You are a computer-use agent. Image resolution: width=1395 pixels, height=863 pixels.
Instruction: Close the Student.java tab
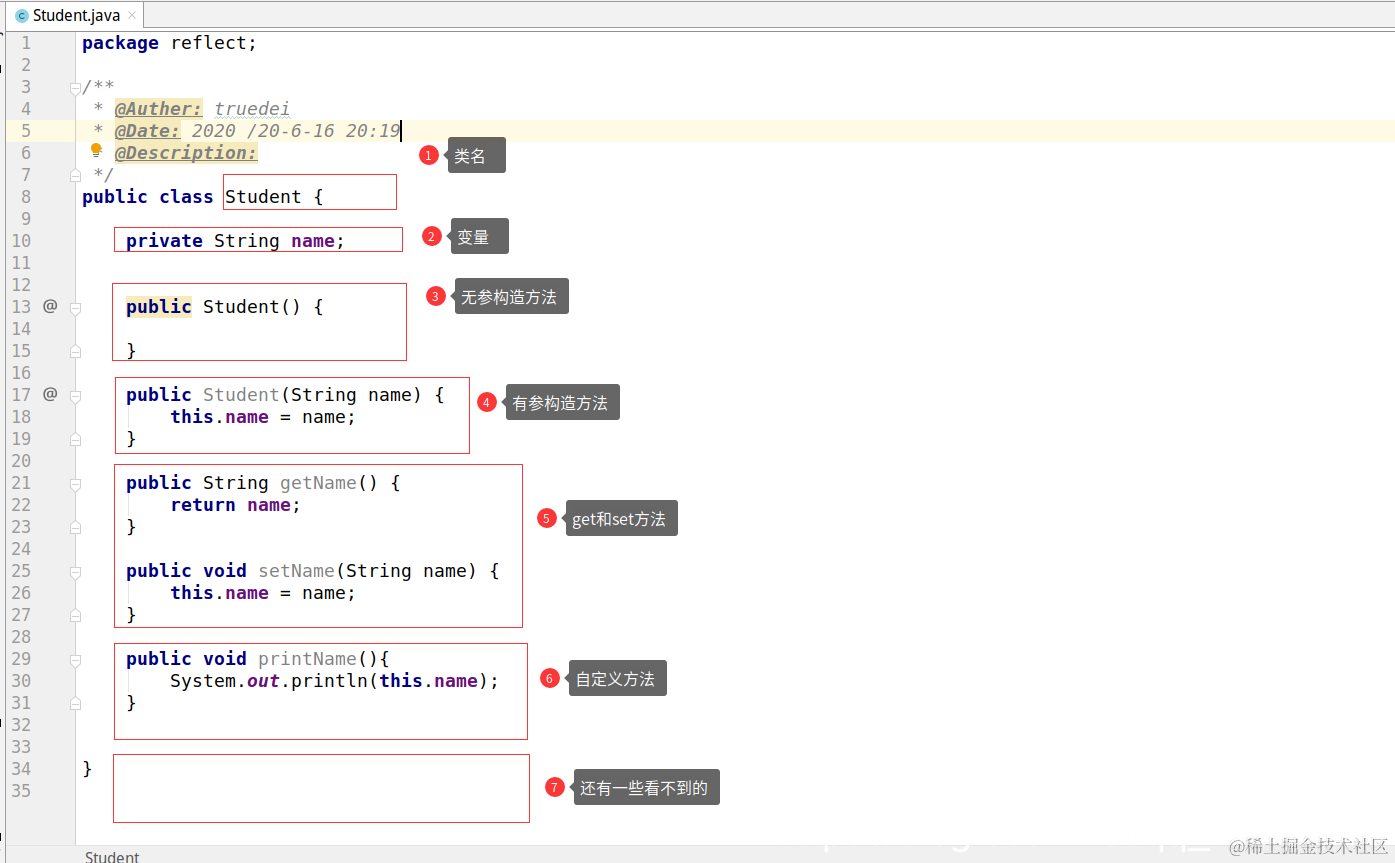pyautogui.click(x=132, y=15)
